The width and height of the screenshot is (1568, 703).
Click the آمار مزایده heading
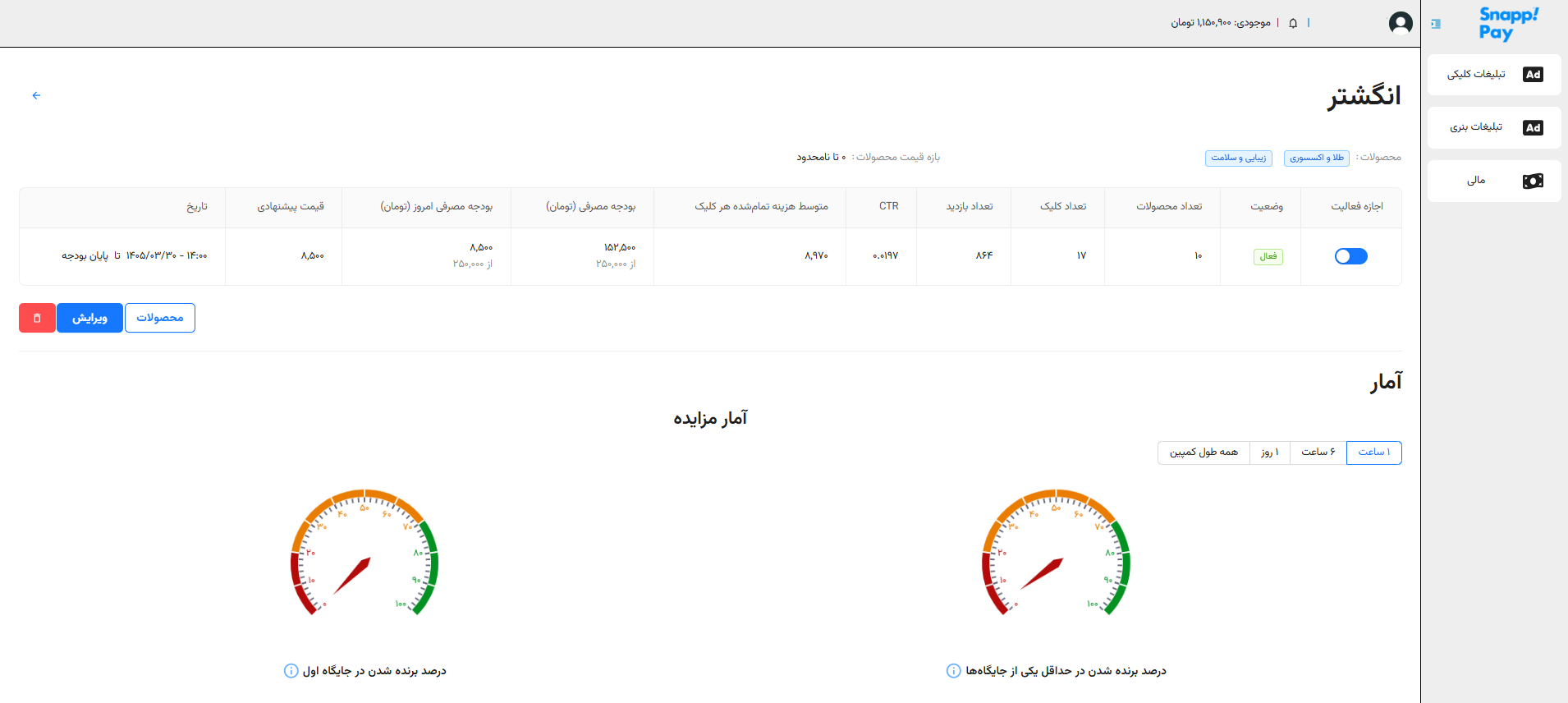pos(710,419)
